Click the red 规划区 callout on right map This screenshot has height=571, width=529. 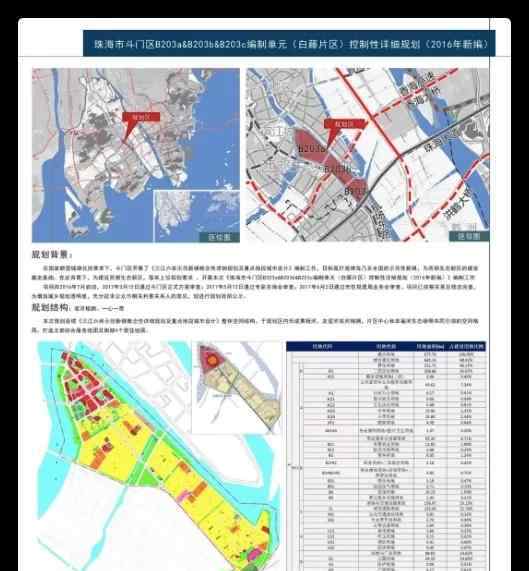(344, 124)
